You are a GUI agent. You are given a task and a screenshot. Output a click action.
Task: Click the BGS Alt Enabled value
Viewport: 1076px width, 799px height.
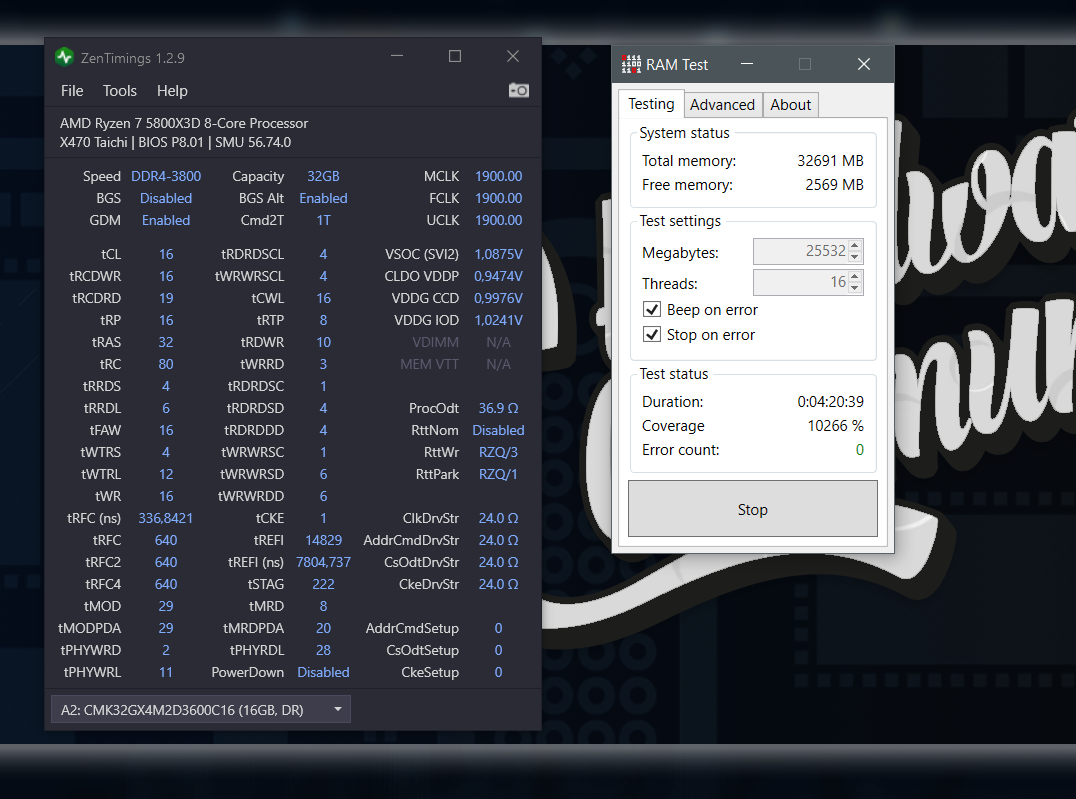(x=323, y=198)
